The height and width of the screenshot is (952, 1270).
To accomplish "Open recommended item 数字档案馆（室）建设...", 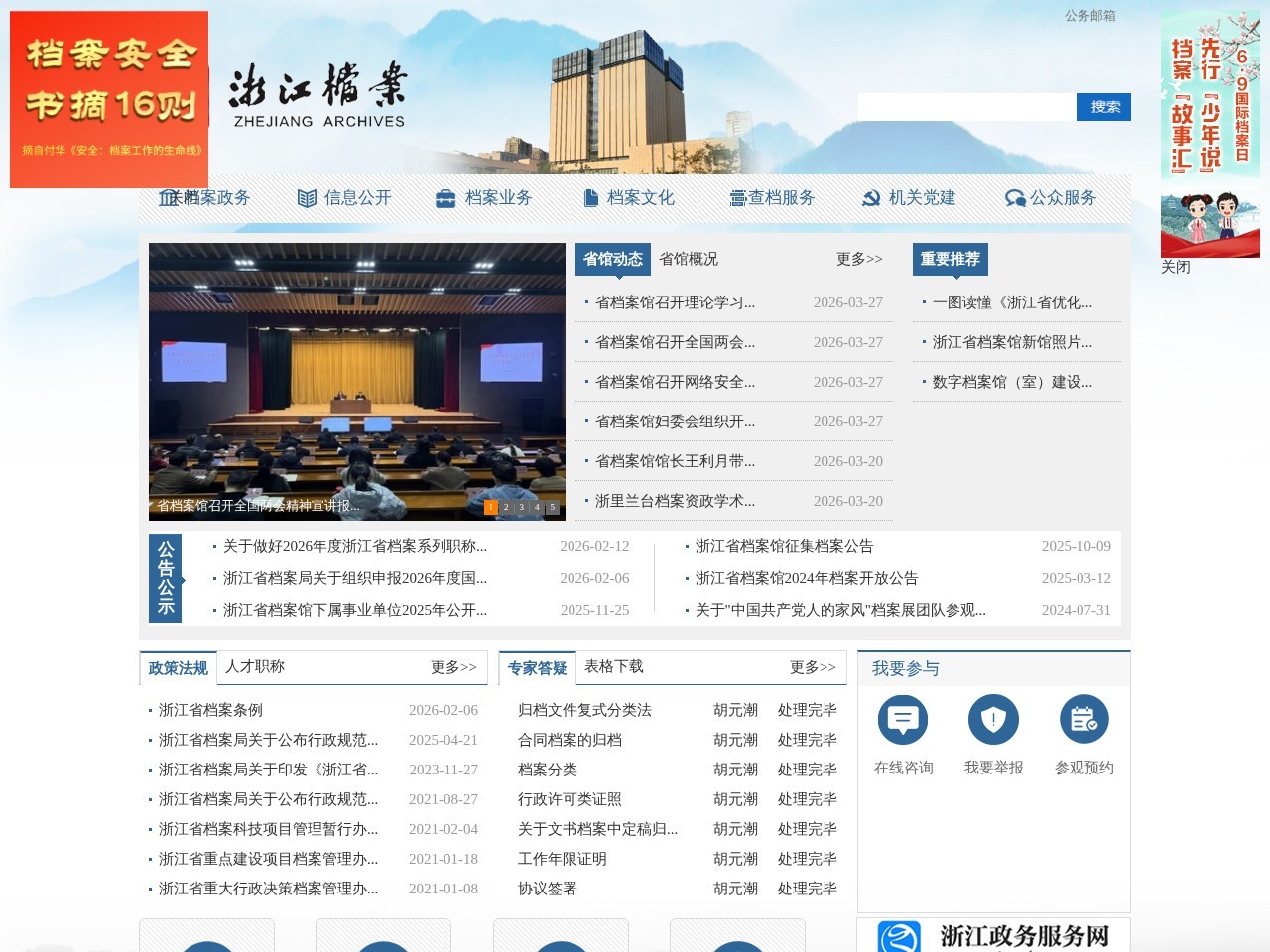I will [x=1012, y=382].
